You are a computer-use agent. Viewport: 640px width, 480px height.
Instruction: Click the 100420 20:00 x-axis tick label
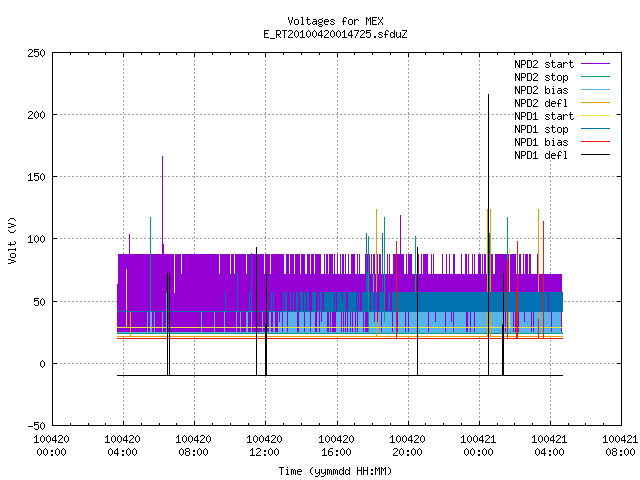pyautogui.click(x=407, y=446)
